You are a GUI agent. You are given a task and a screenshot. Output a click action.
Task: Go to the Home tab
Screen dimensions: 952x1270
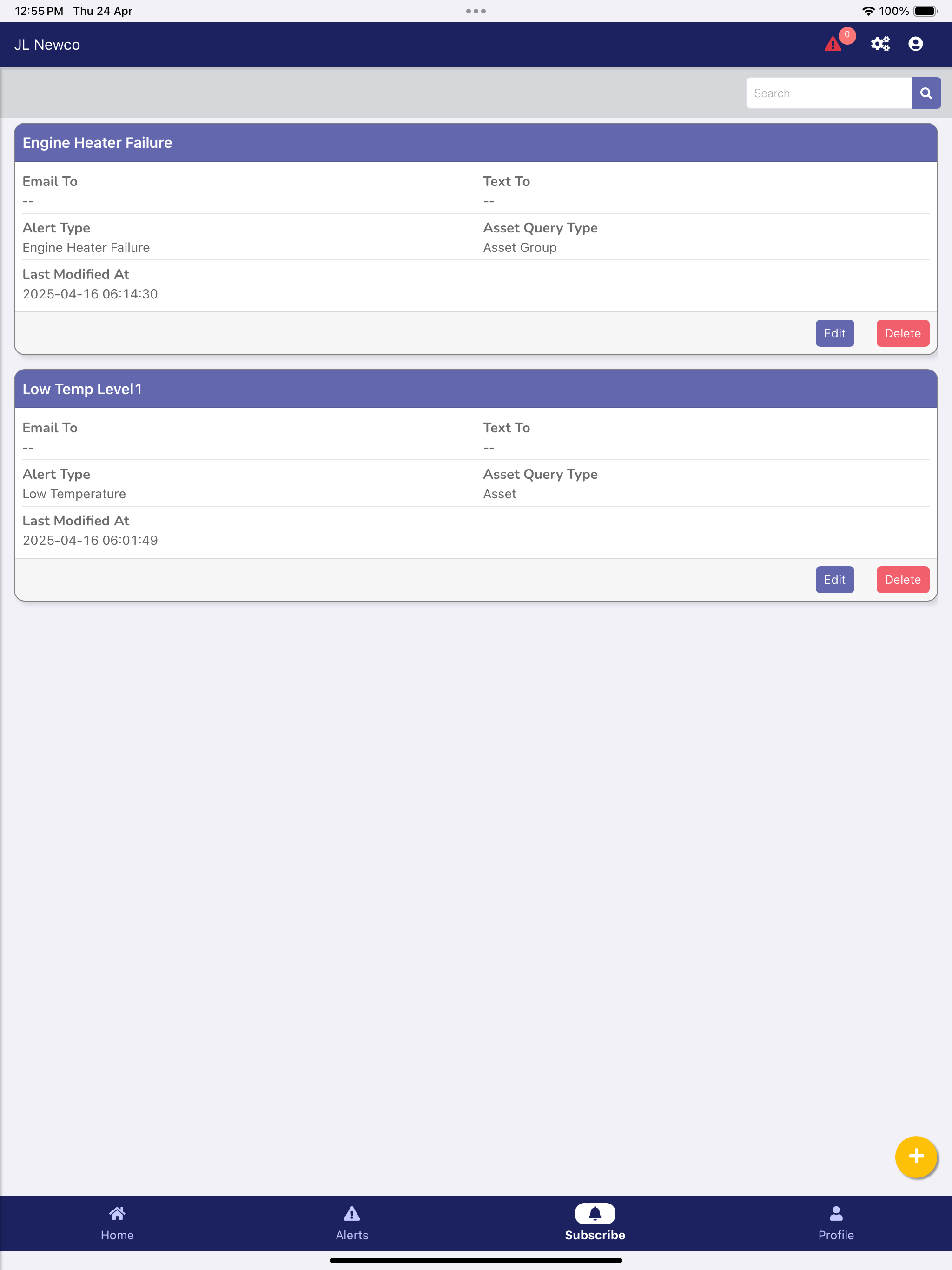click(117, 1223)
